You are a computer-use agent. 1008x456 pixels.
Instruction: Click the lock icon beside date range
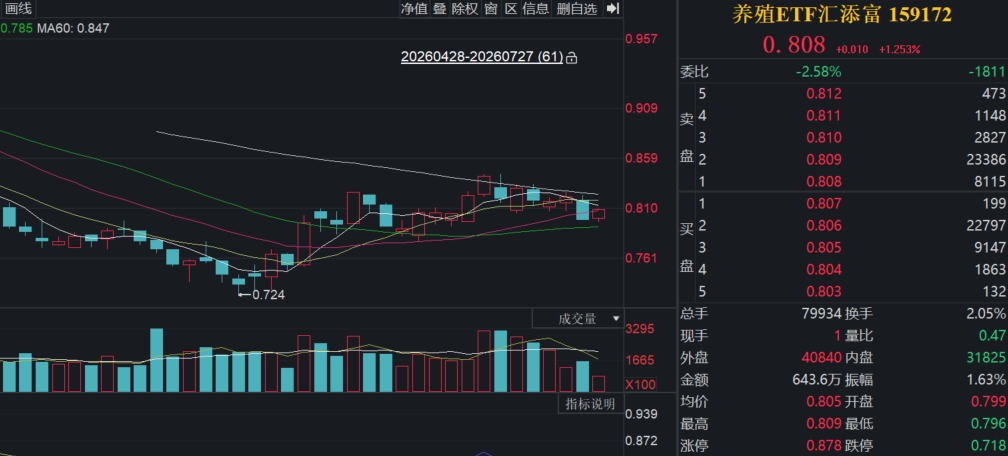(571, 58)
